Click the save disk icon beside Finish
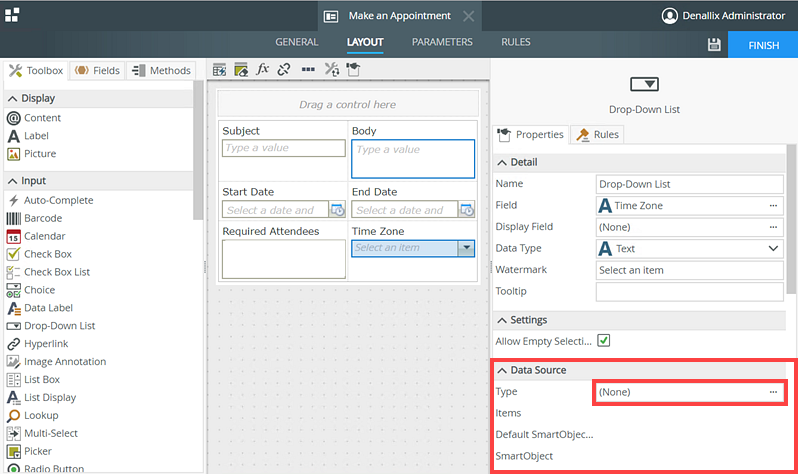 pyautogui.click(x=714, y=45)
